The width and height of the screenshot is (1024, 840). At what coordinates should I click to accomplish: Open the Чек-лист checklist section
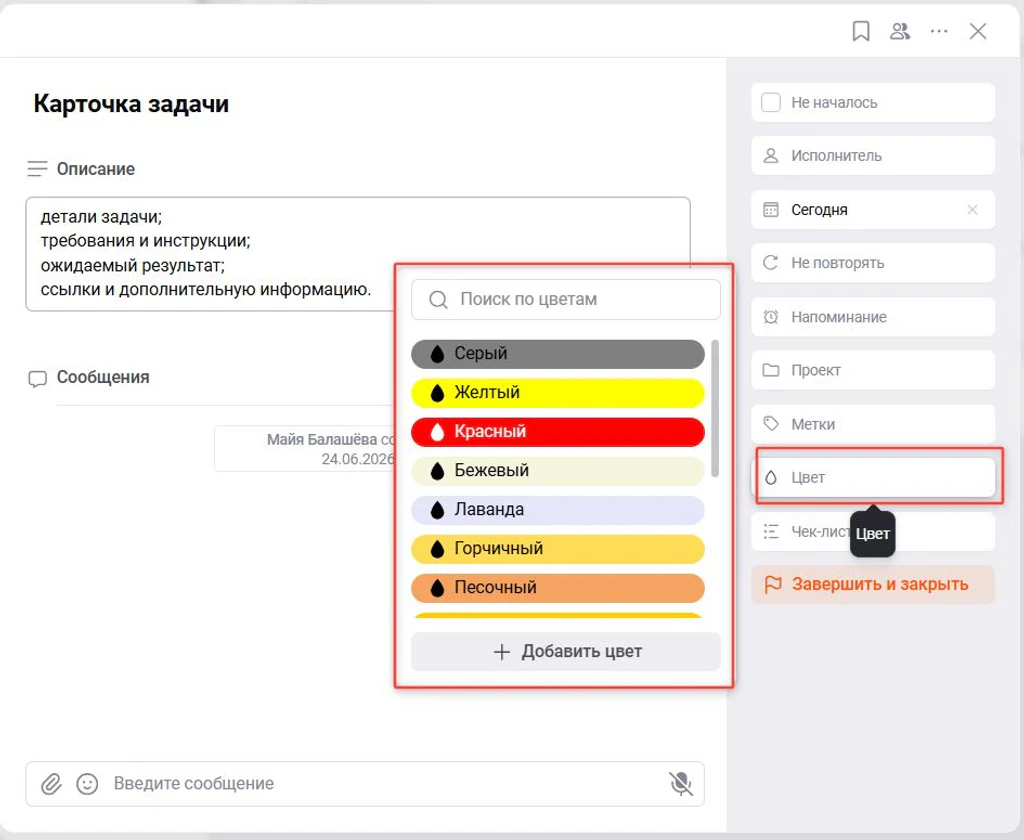pyautogui.click(x=872, y=532)
